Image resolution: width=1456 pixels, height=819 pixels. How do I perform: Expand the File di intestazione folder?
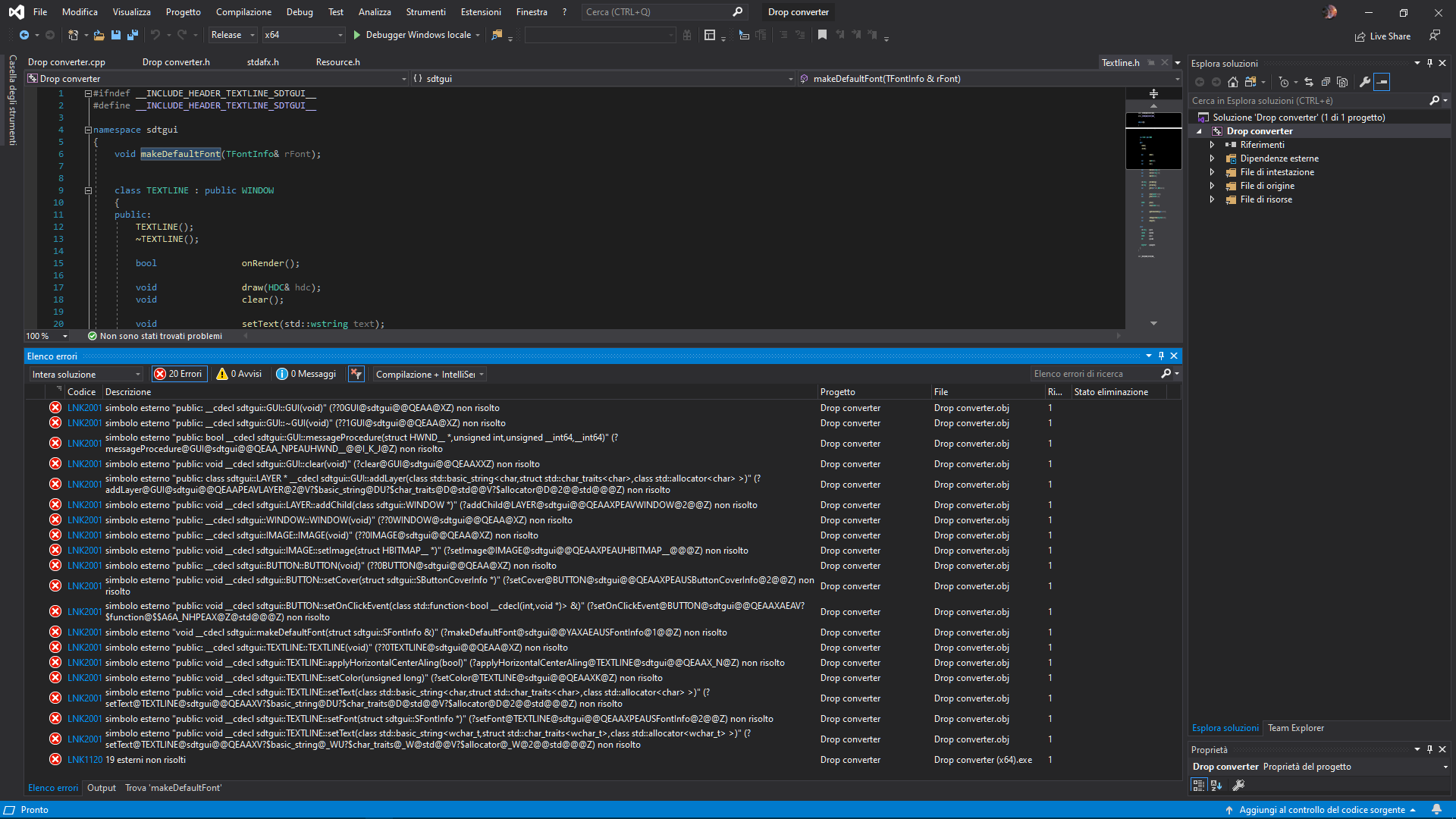point(1212,172)
